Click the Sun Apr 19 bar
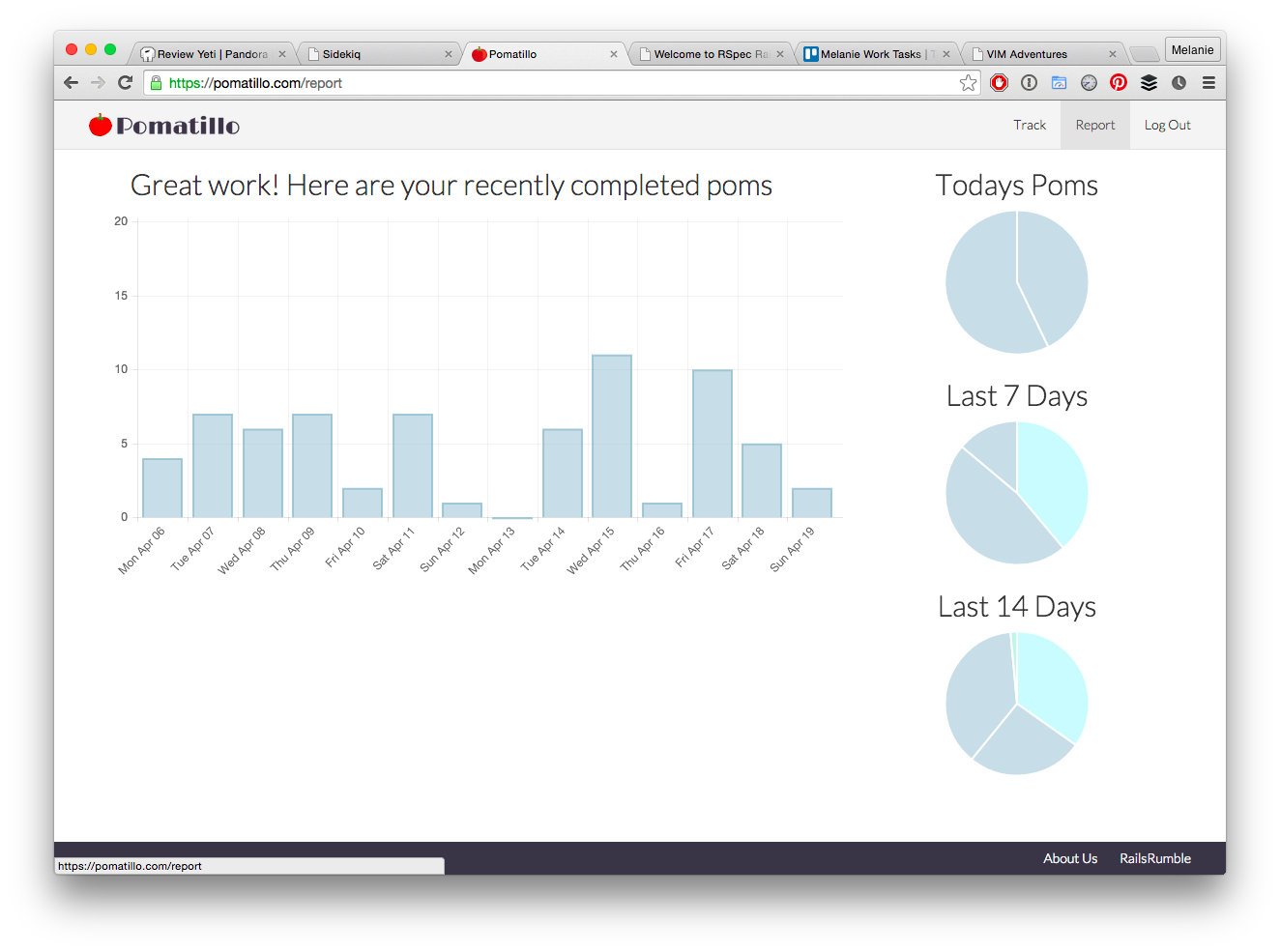This screenshot has width=1280, height=952. pyautogui.click(x=812, y=503)
